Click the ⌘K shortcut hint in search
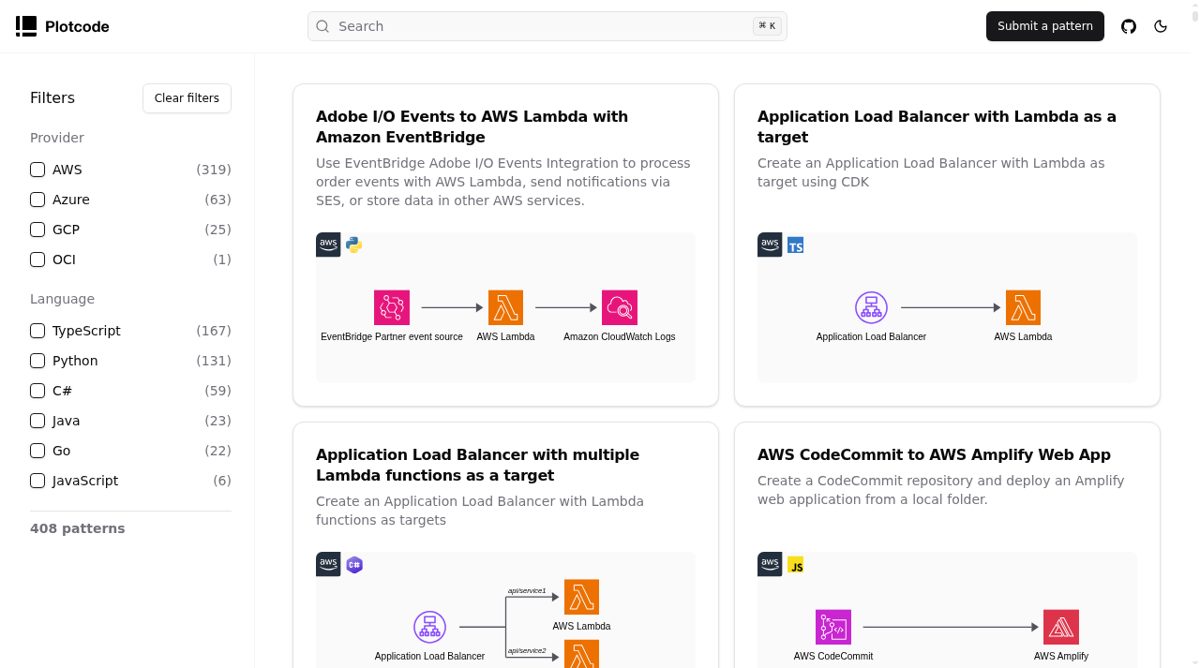This screenshot has width=1200, height=668. point(767,26)
